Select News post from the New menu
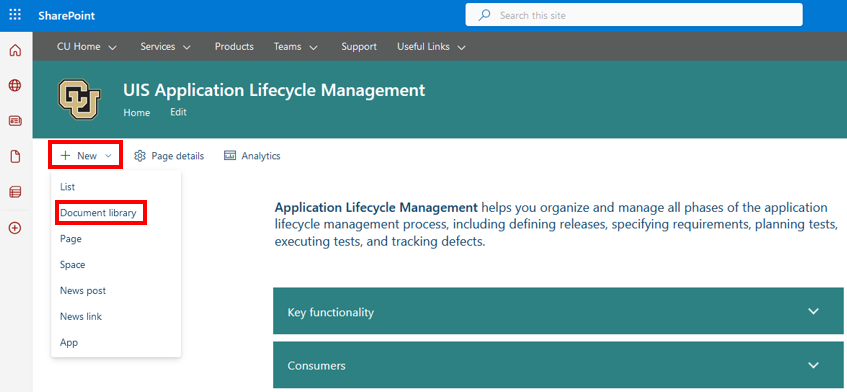 (x=116, y=290)
